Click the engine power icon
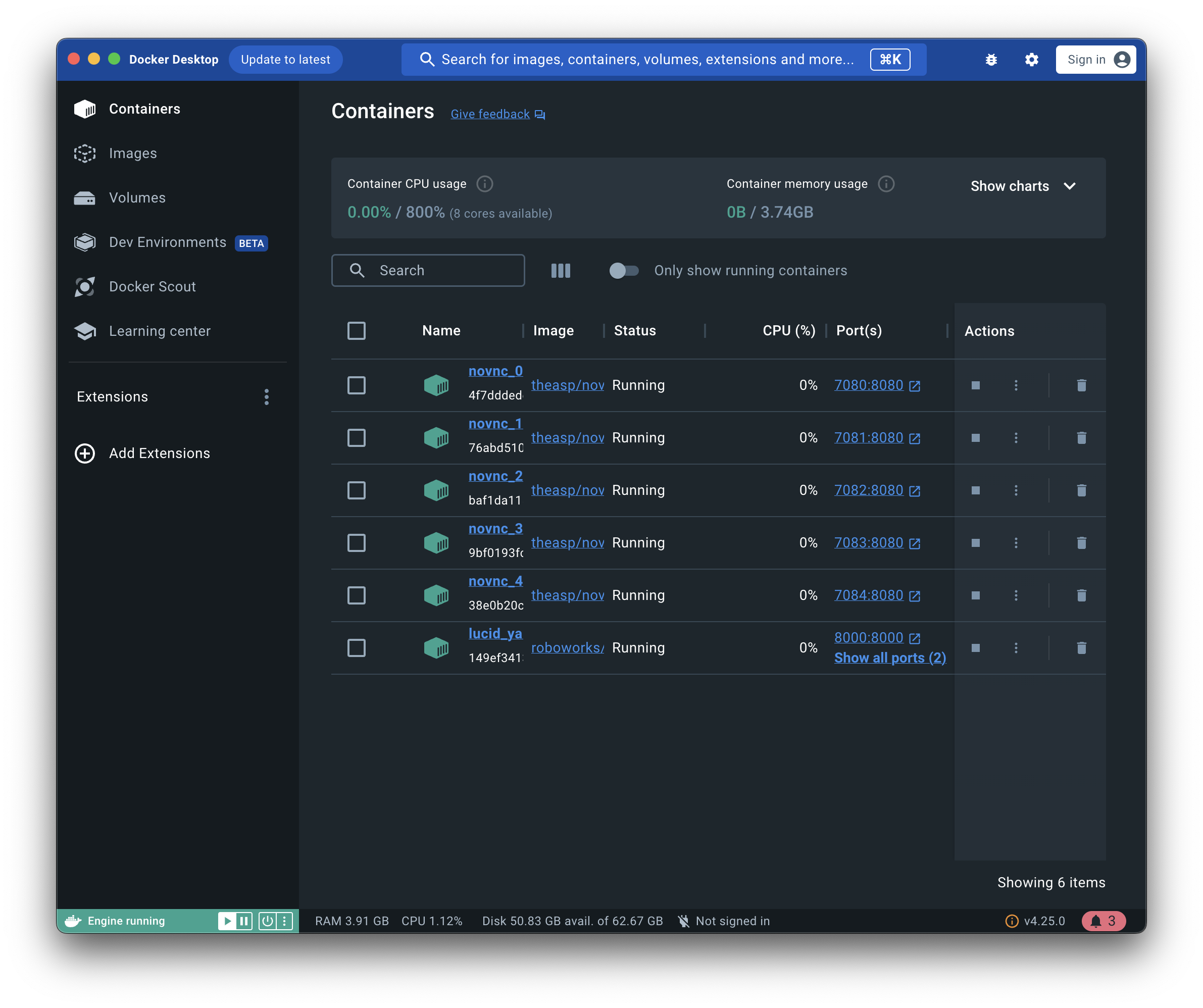 click(267, 921)
